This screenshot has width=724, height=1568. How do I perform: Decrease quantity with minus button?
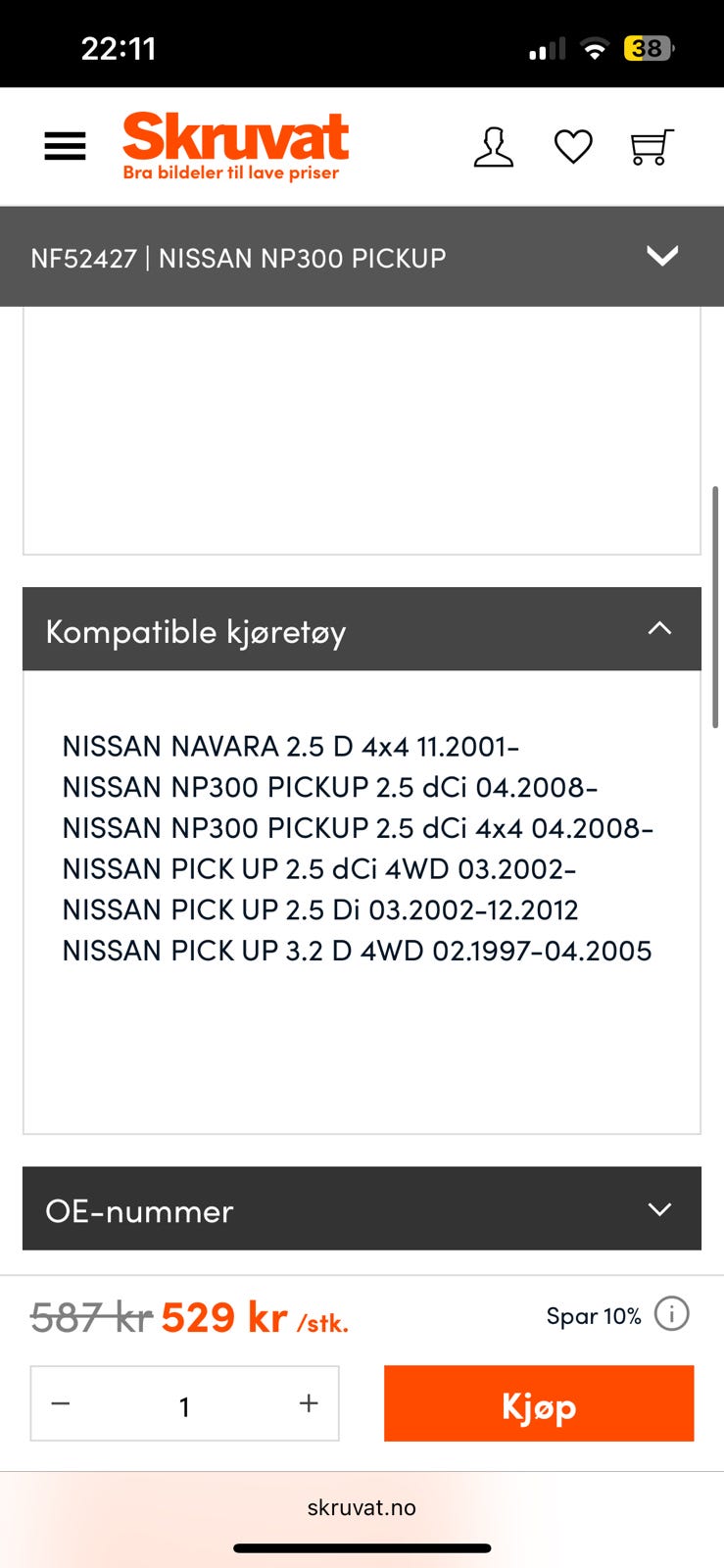(61, 1403)
